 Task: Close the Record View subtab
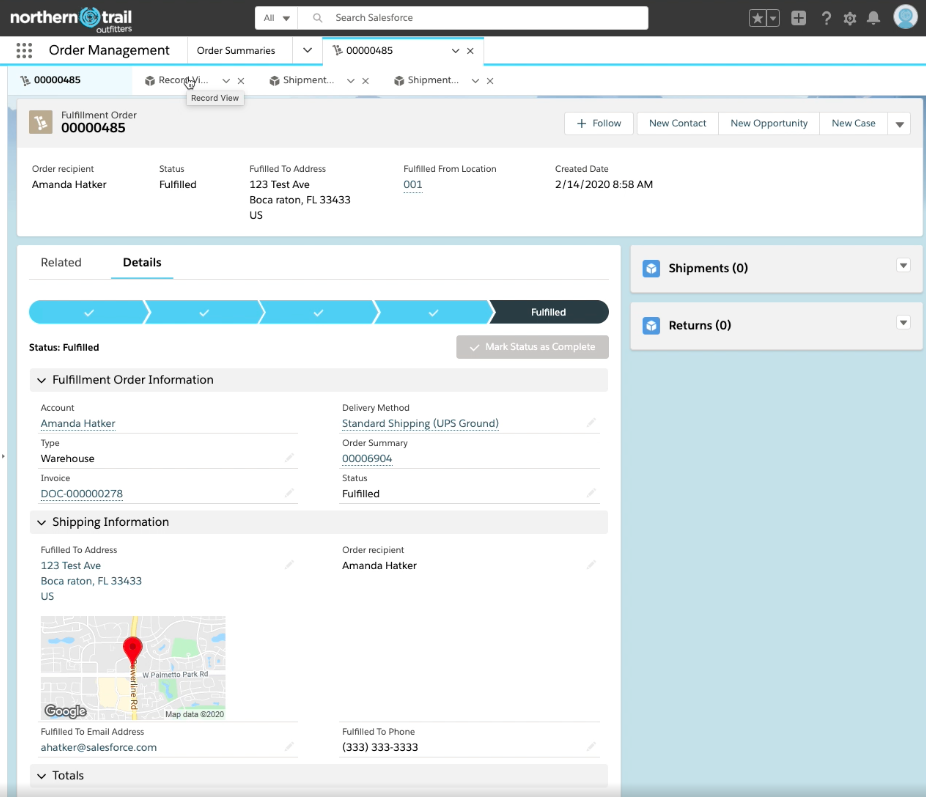click(x=241, y=81)
